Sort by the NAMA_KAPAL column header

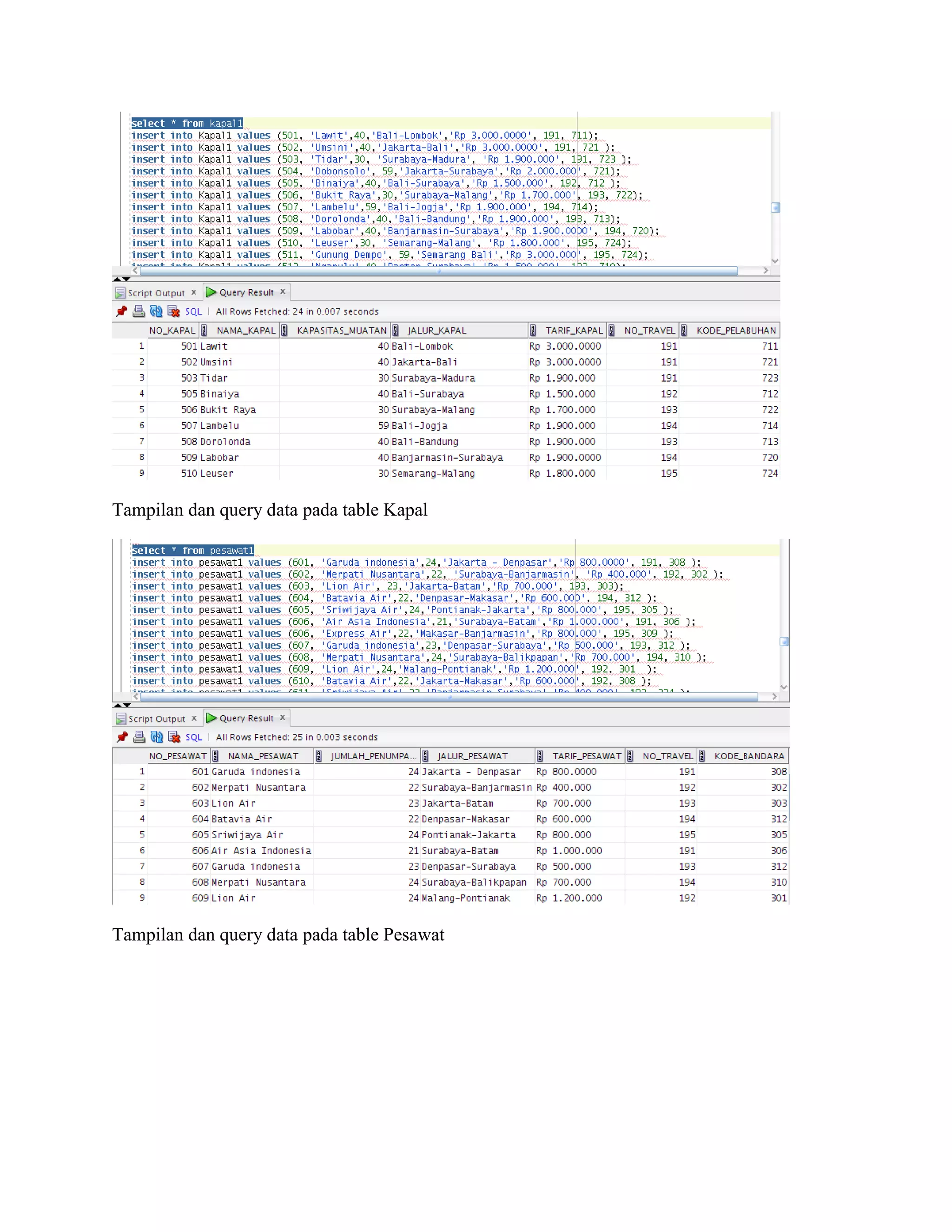(246, 331)
